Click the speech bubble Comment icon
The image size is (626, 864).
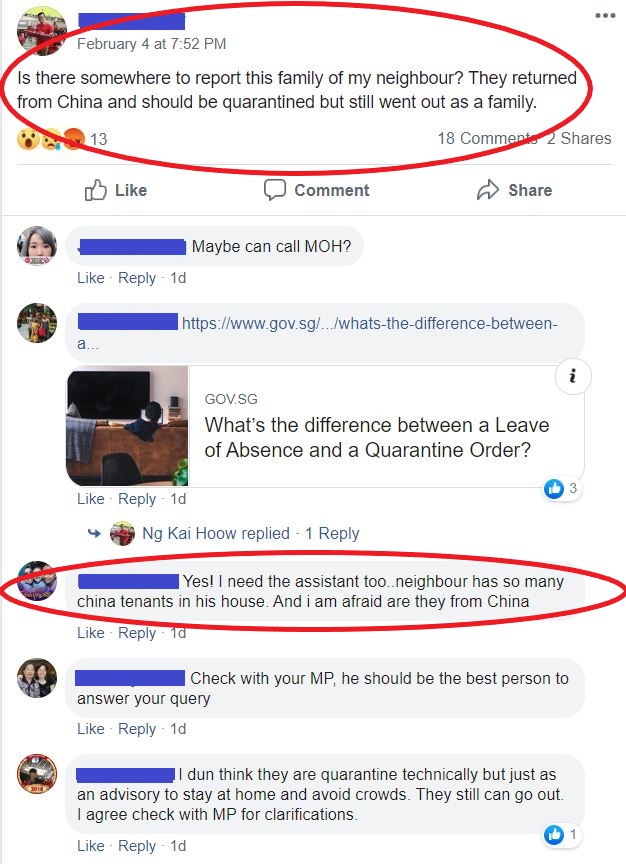[274, 190]
